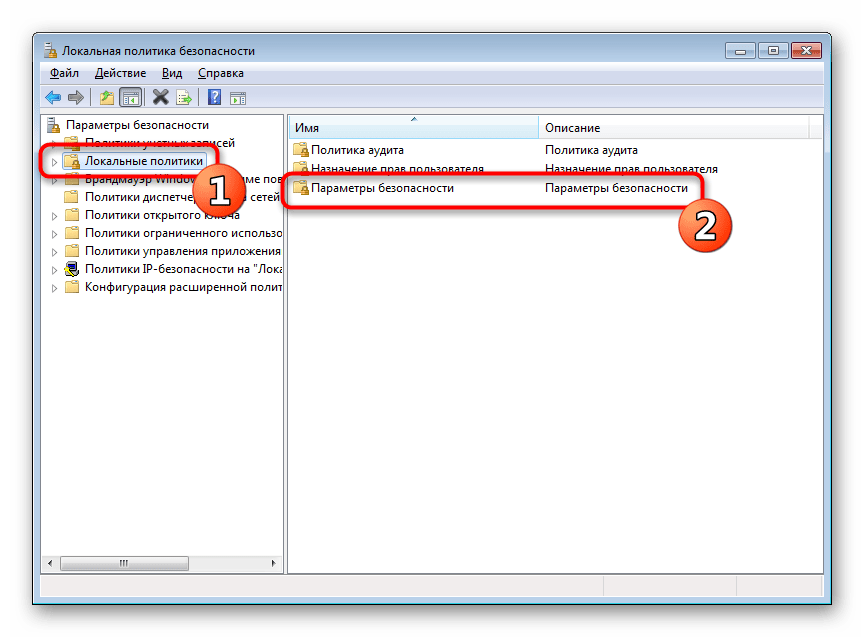Expand the Локальные политики tree node arrow
864x637 pixels.
click(x=55, y=161)
